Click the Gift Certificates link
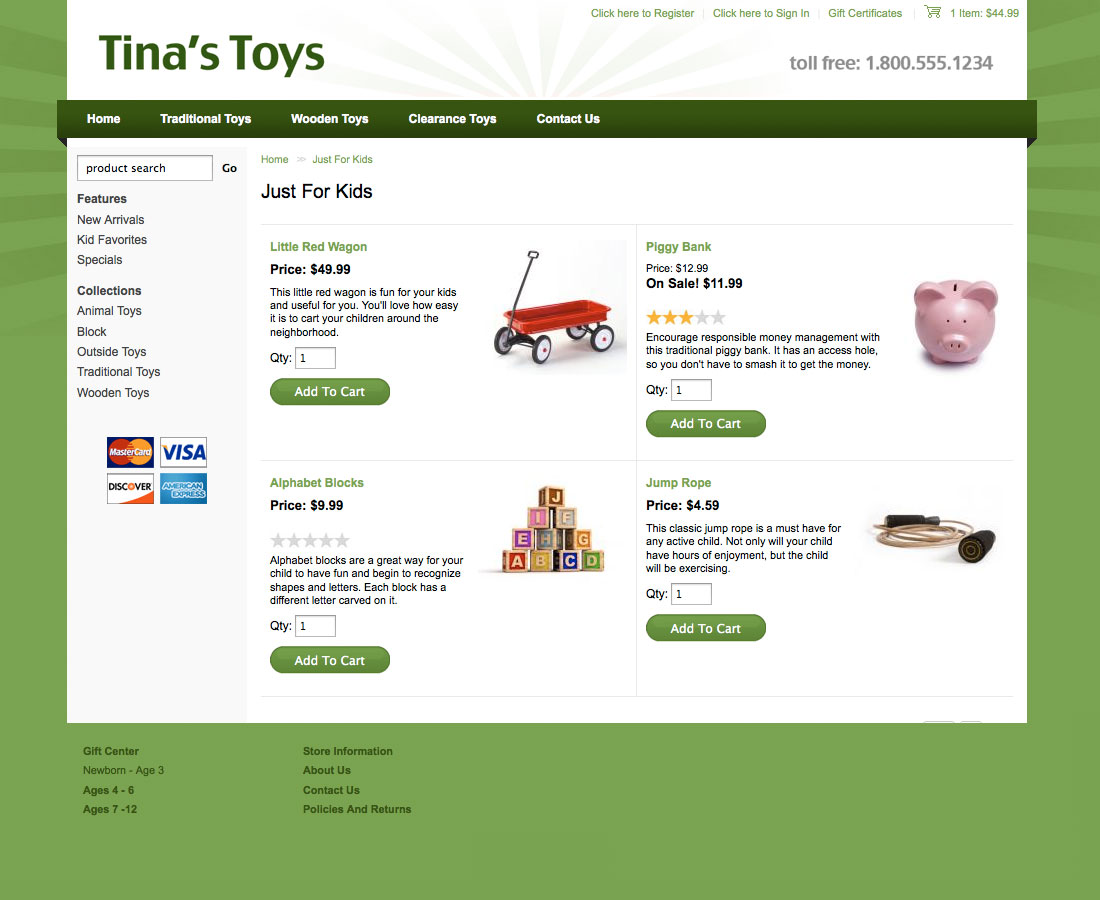Viewport: 1100px width, 900px height. click(x=865, y=13)
